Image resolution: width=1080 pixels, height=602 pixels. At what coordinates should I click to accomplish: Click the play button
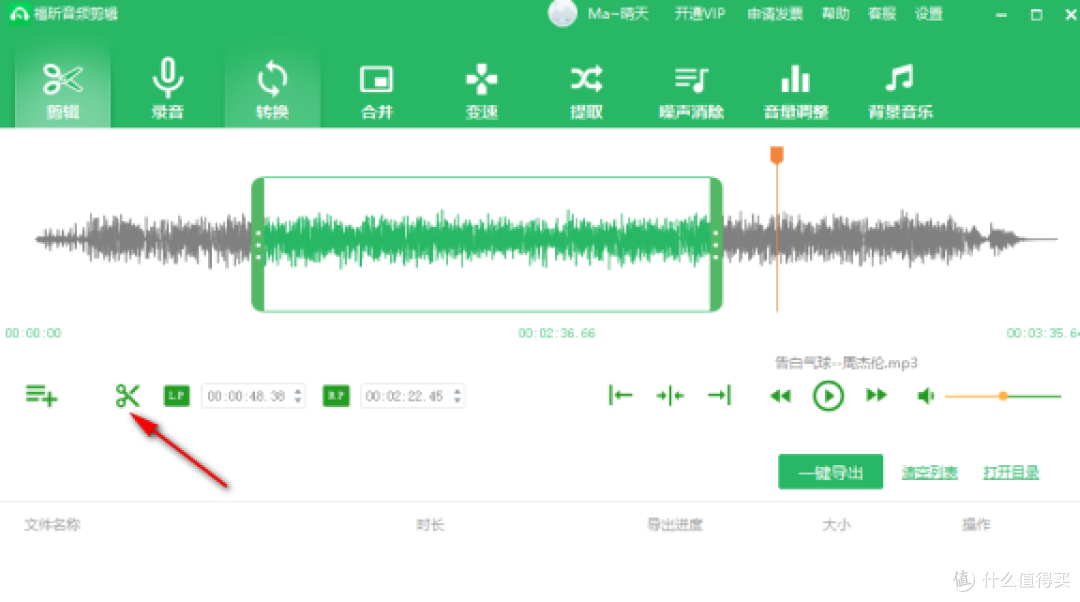tap(828, 396)
